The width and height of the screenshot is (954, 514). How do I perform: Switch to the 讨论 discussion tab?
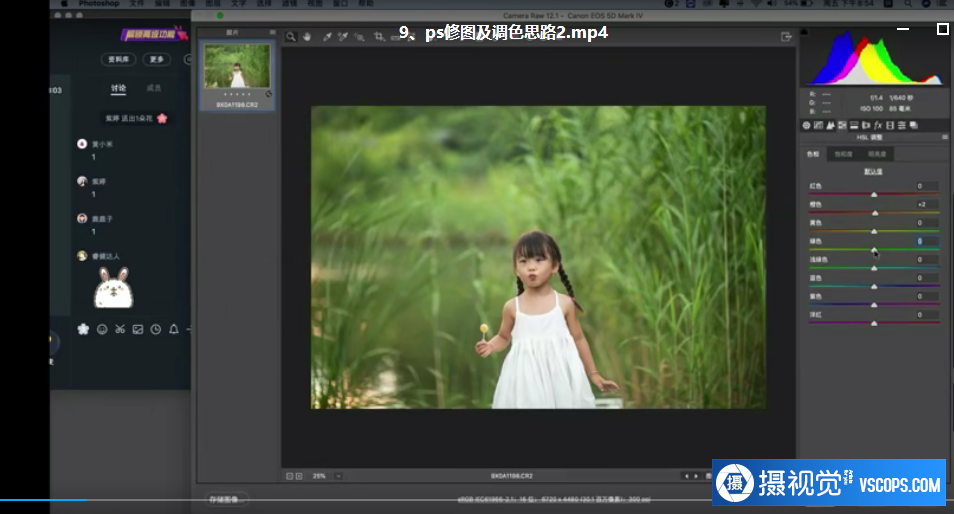click(x=119, y=88)
